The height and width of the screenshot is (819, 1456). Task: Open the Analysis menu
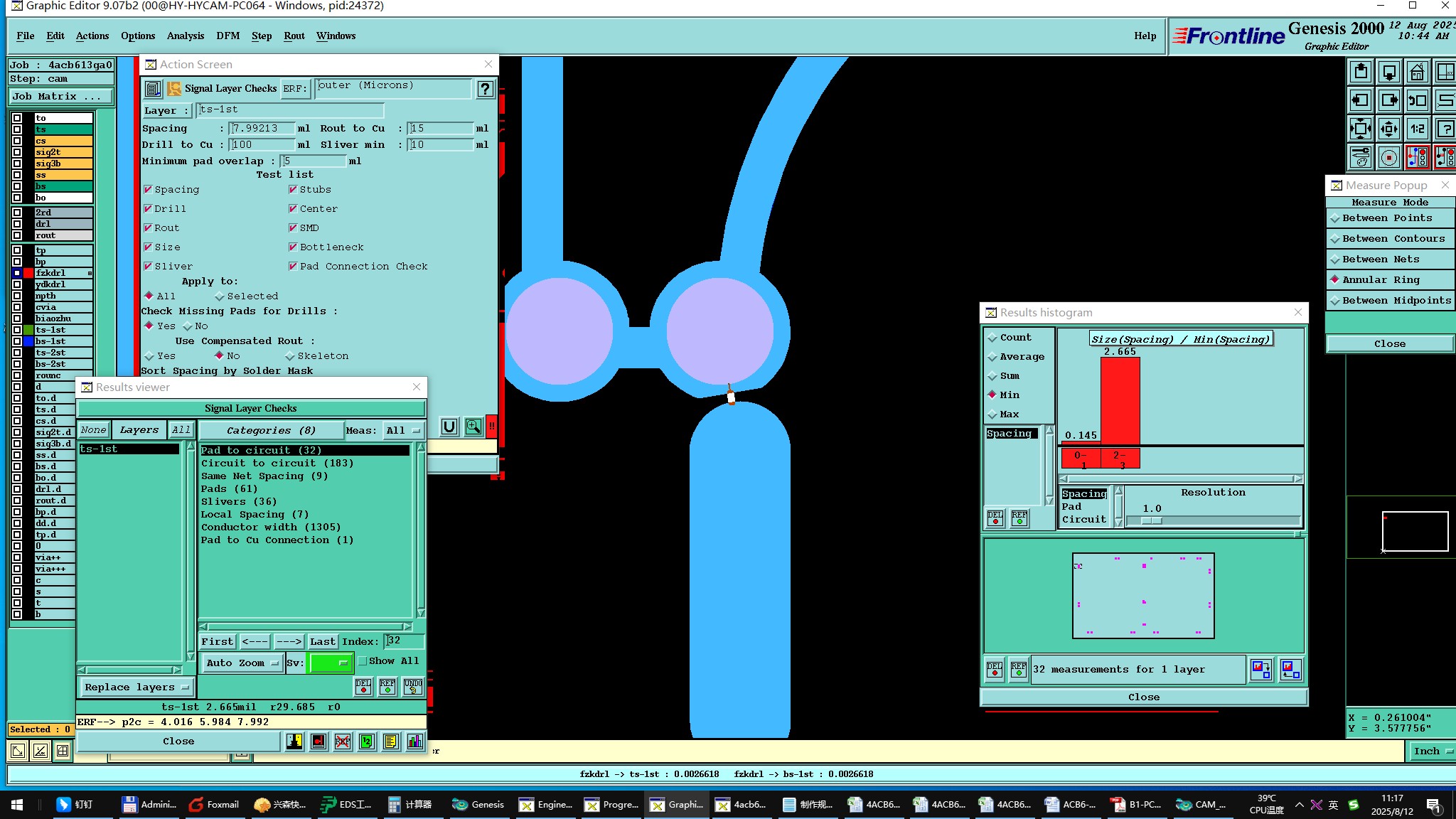click(185, 36)
